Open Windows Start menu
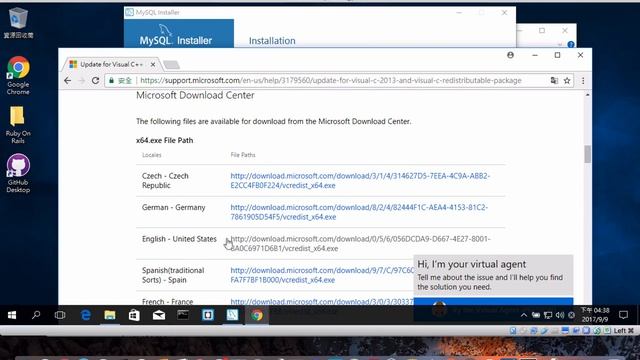Viewport: 640px width, 360px height. pyautogui.click(x=11, y=315)
